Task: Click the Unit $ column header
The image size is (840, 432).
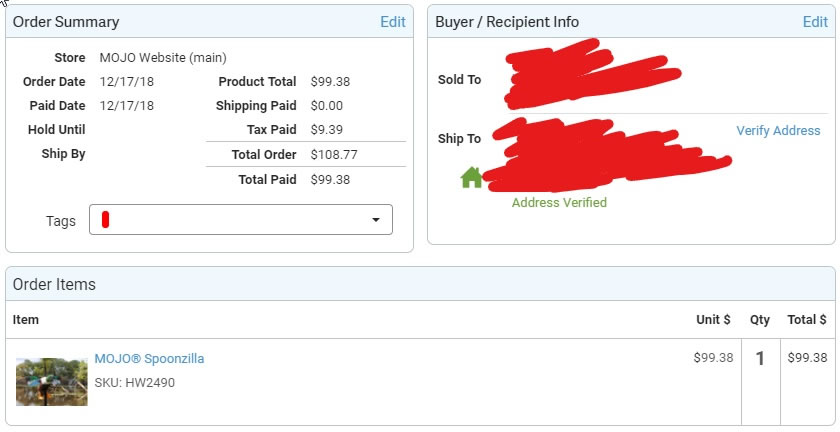Action: (x=713, y=320)
